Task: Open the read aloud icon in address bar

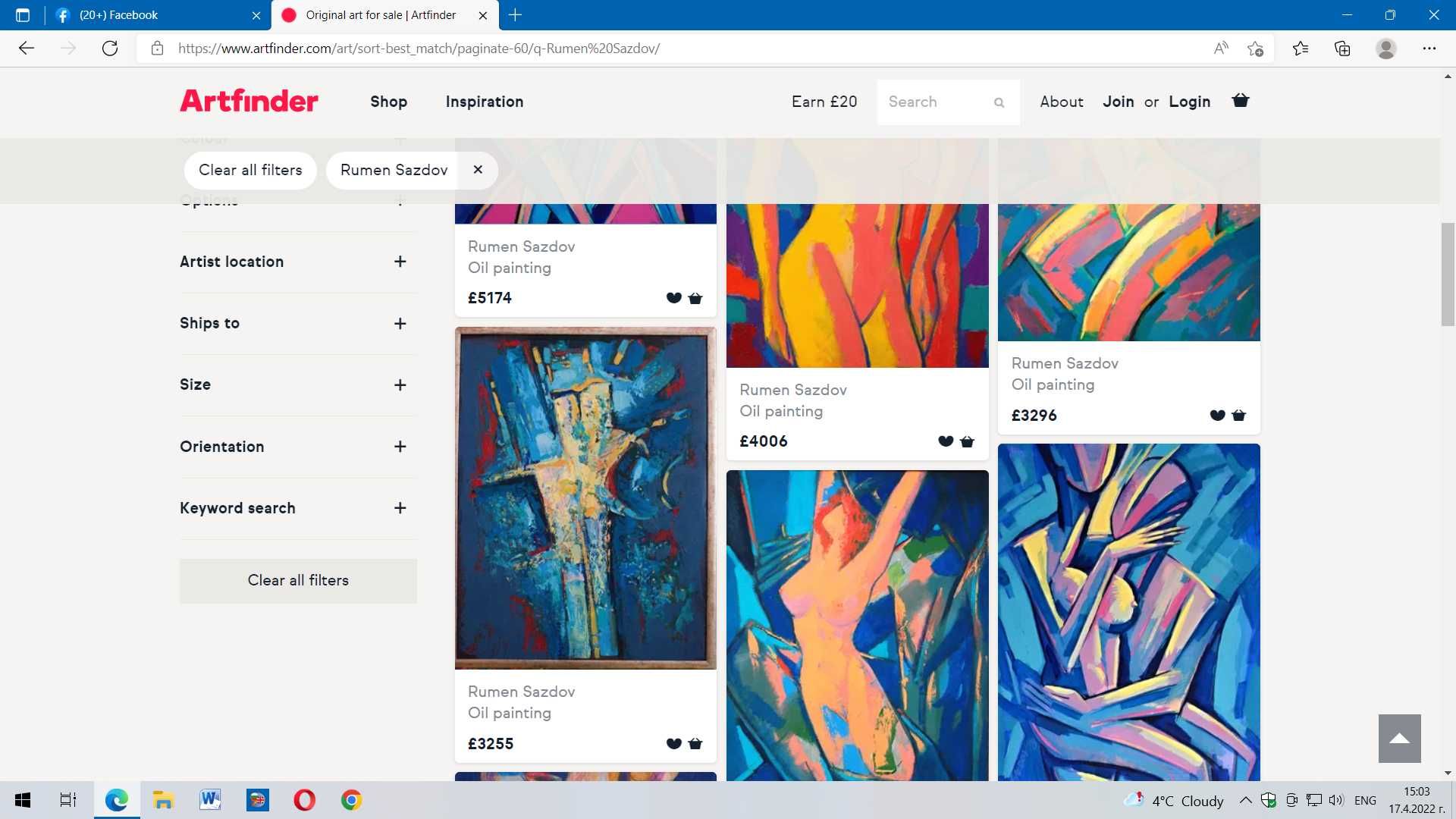Action: [x=1221, y=49]
